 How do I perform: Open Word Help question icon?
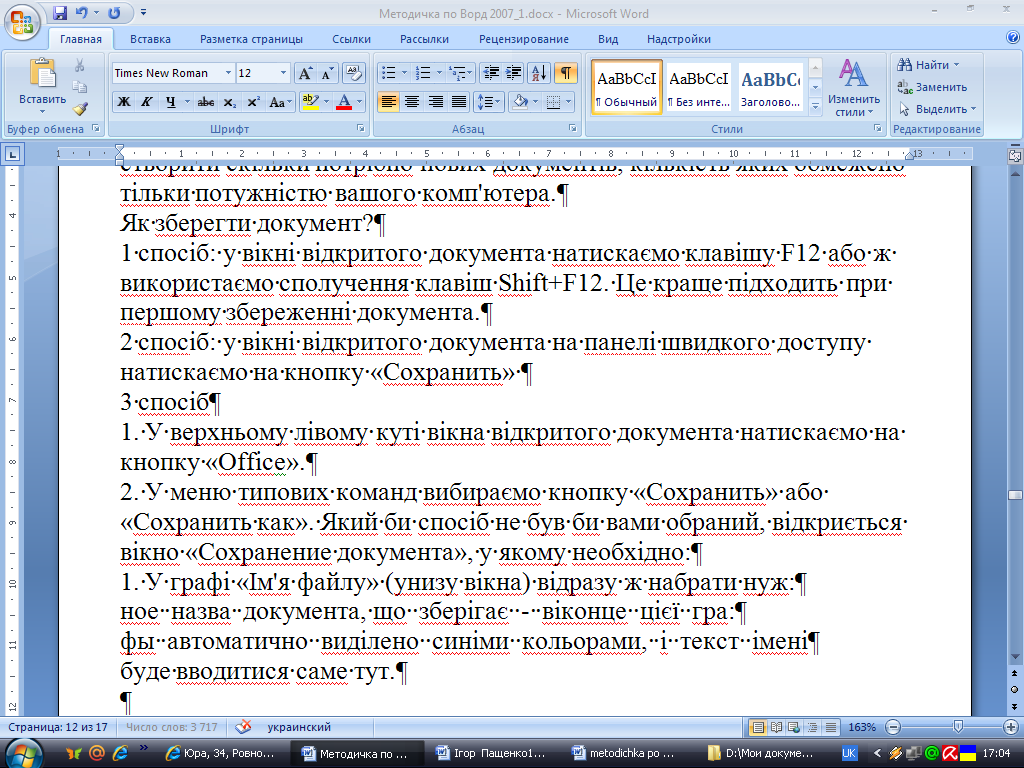(x=1013, y=37)
